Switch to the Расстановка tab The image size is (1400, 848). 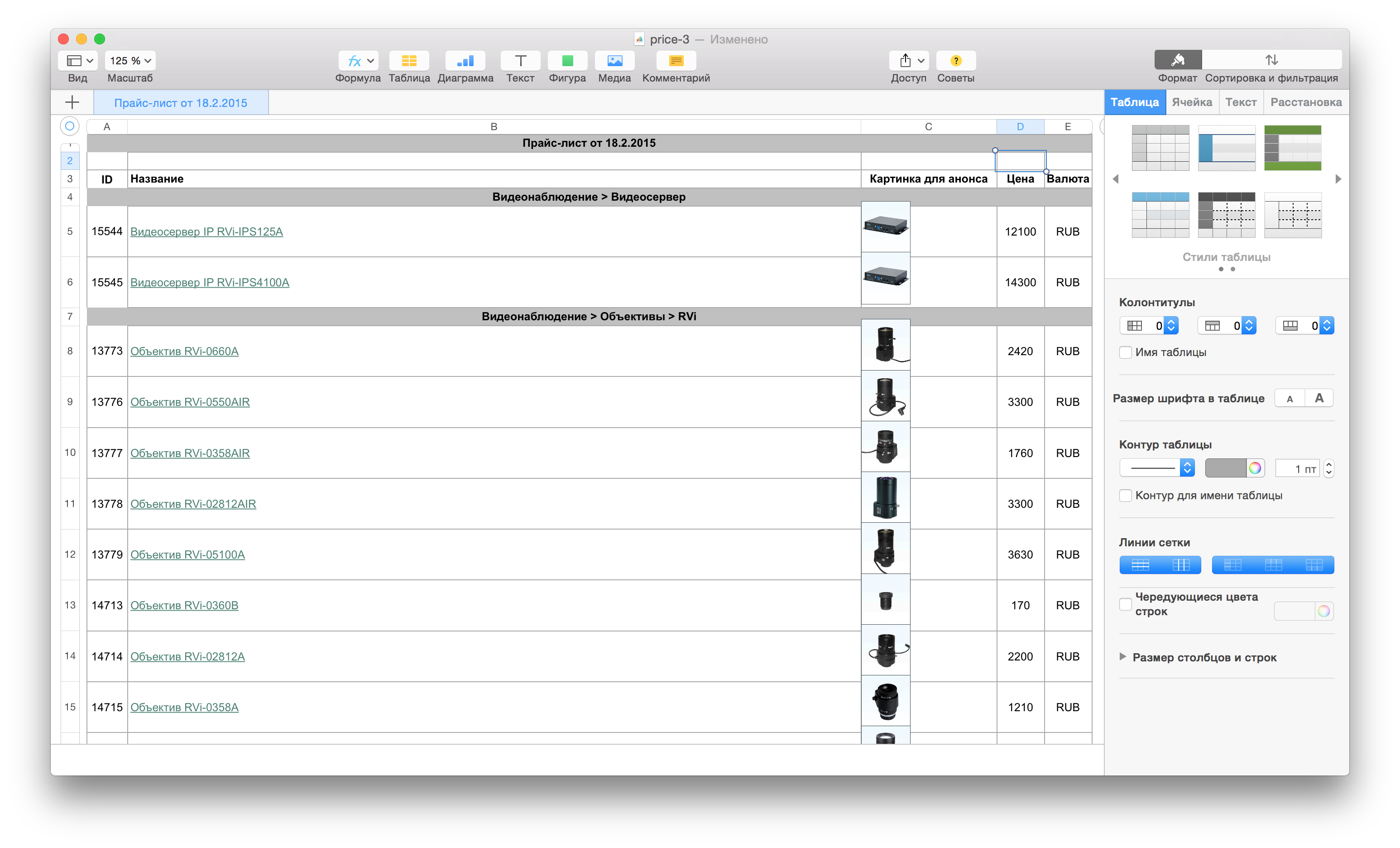[1306, 102]
